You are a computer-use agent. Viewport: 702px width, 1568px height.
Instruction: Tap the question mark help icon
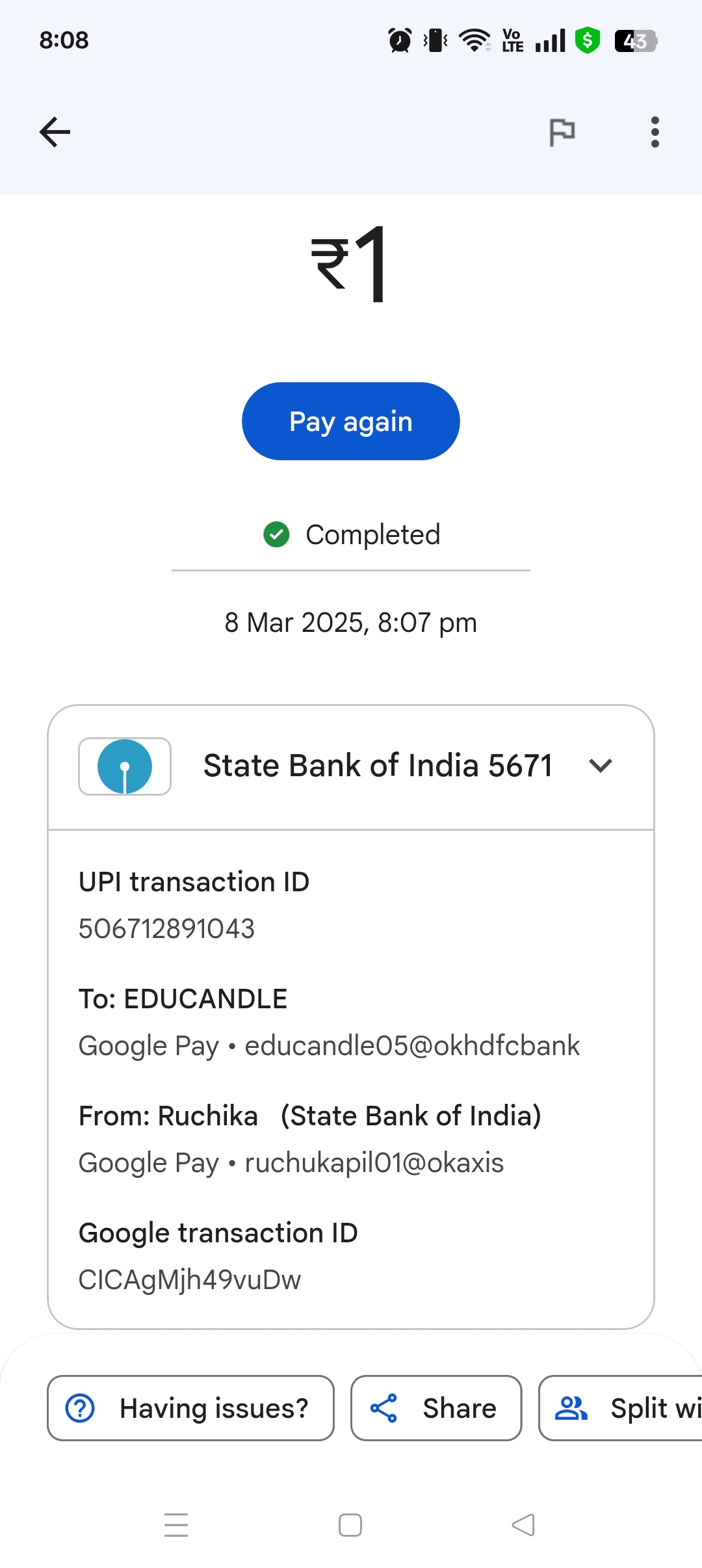coord(80,1408)
